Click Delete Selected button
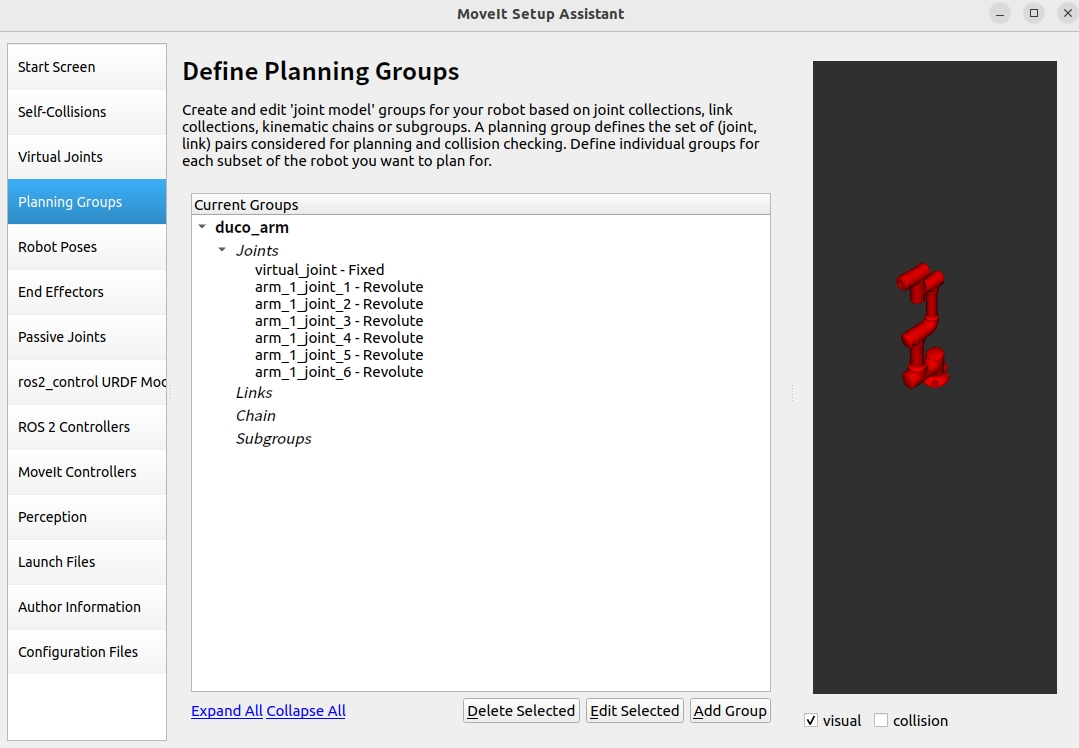Screen dimensions: 1079x748 coord(521,711)
